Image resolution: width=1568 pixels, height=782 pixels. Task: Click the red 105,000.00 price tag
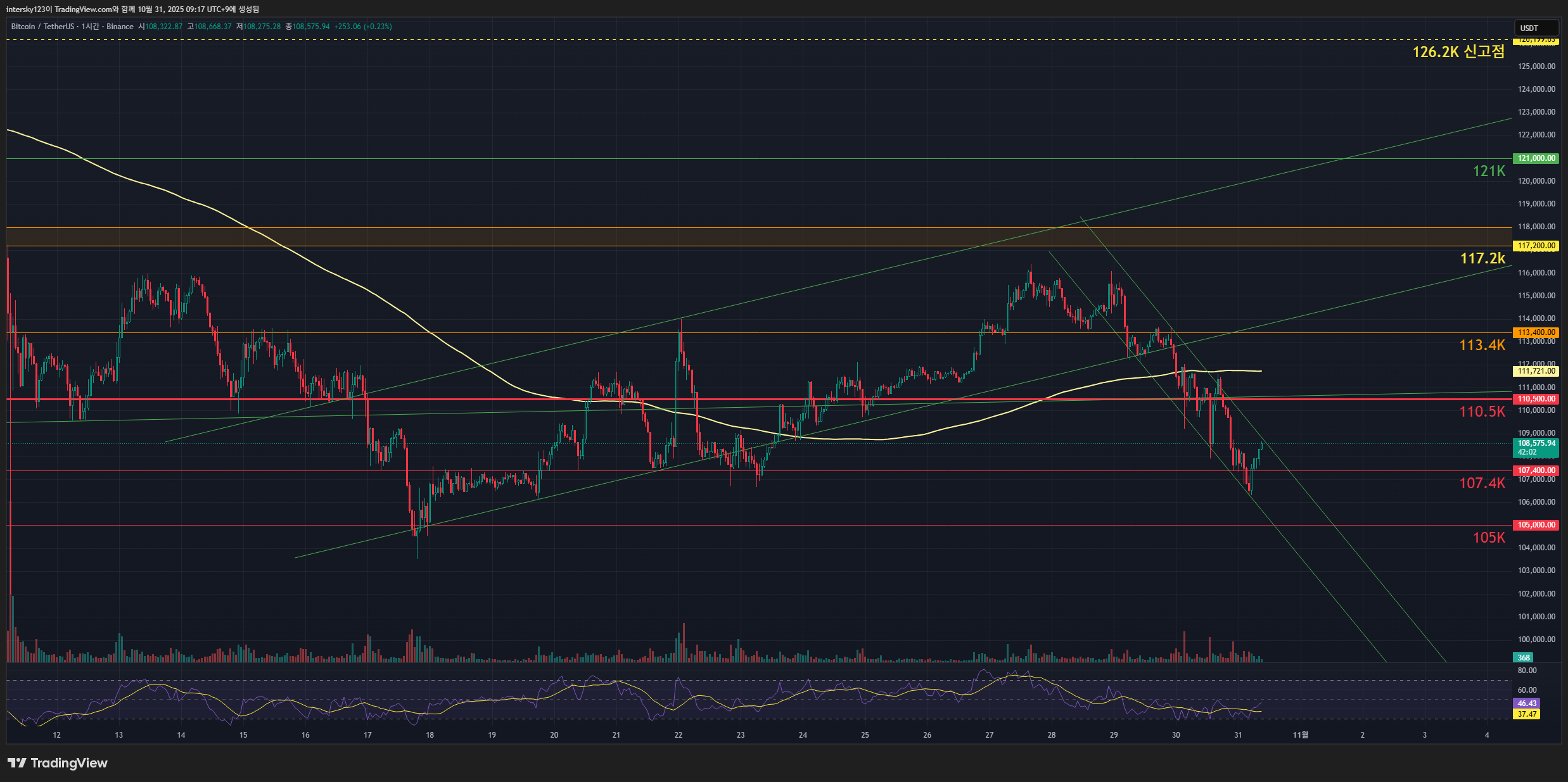[1536, 525]
